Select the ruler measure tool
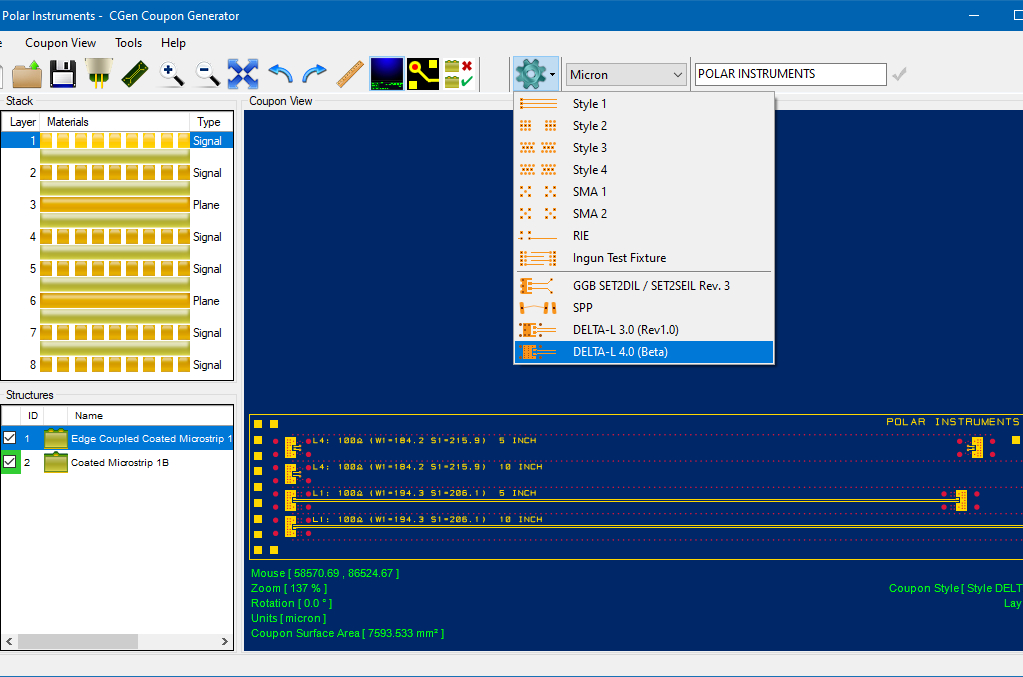This screenshot has height=677, width=1023. click(x=350, y=74)
